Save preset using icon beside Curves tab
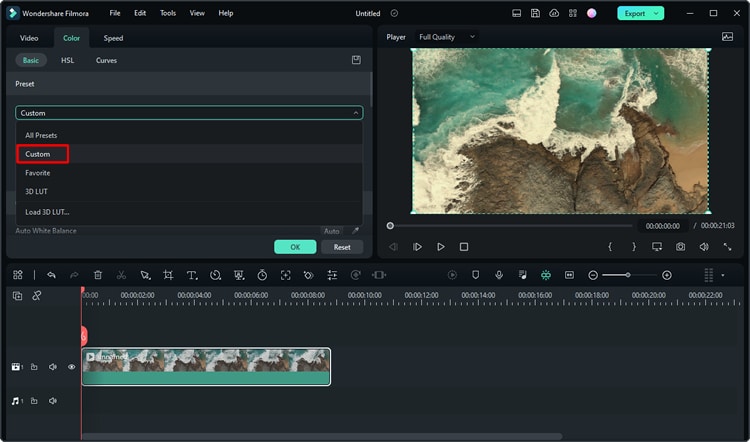The height and width of the screenshot is (442, 750). [x=356, y=60]
